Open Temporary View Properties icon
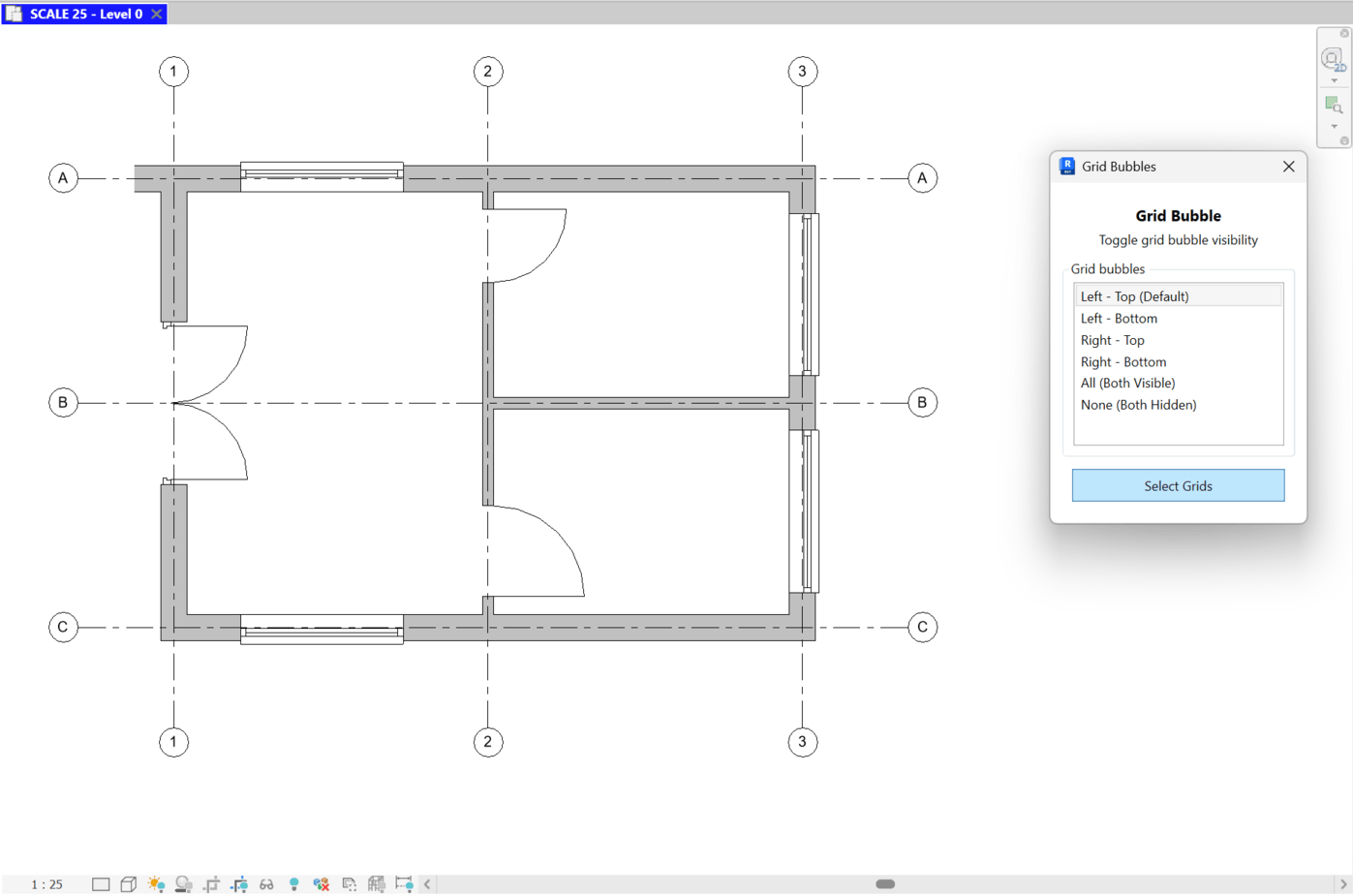 (x=347, y=883)
